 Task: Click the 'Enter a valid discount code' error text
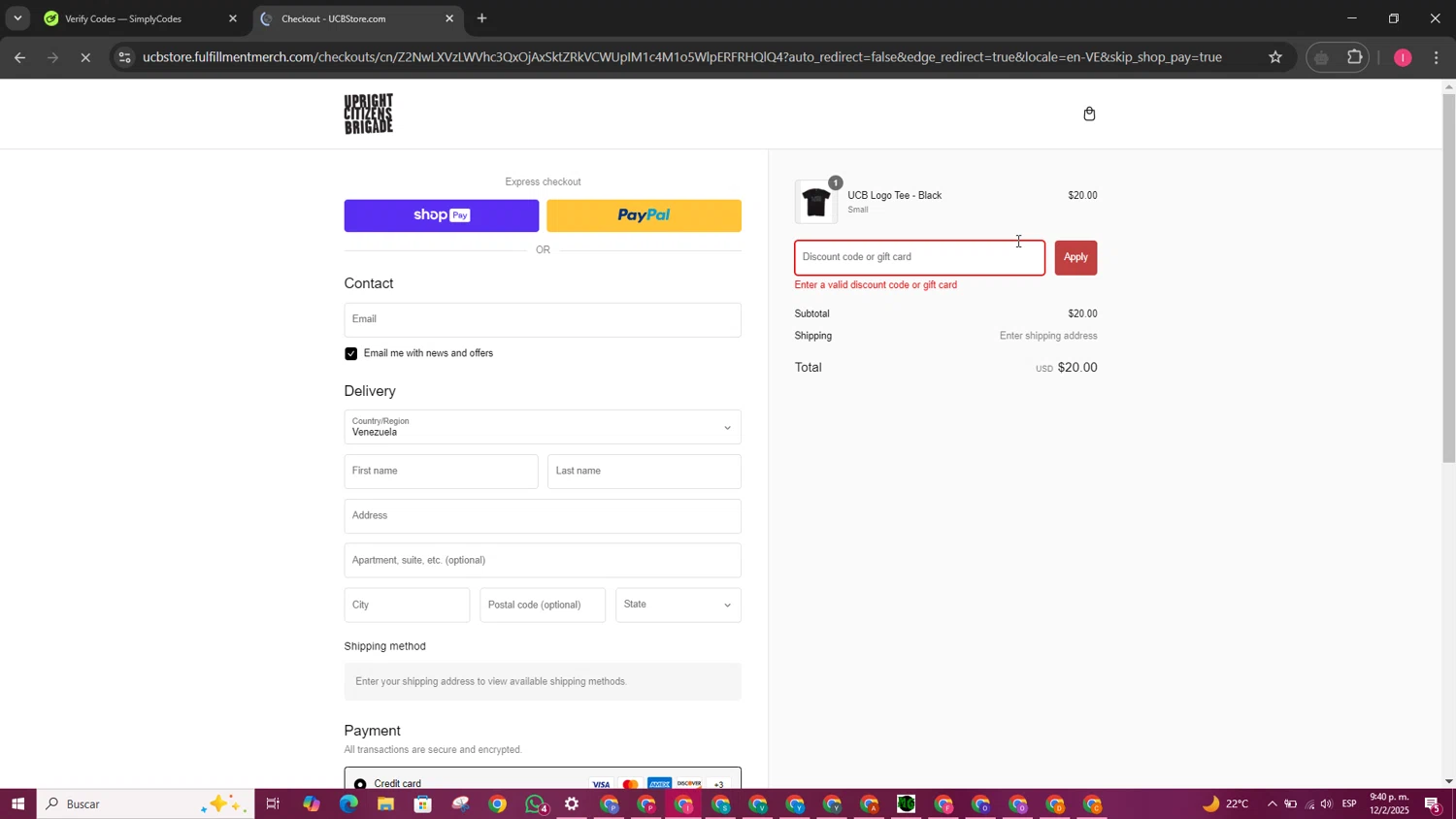tap(876, 285)
